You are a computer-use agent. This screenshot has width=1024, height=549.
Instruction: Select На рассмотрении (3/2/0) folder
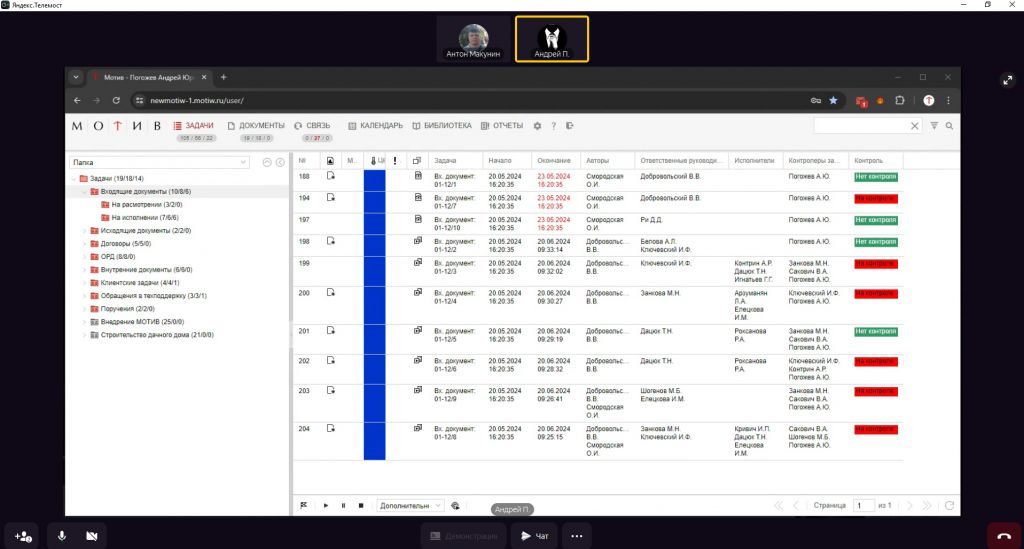[142, 204]
